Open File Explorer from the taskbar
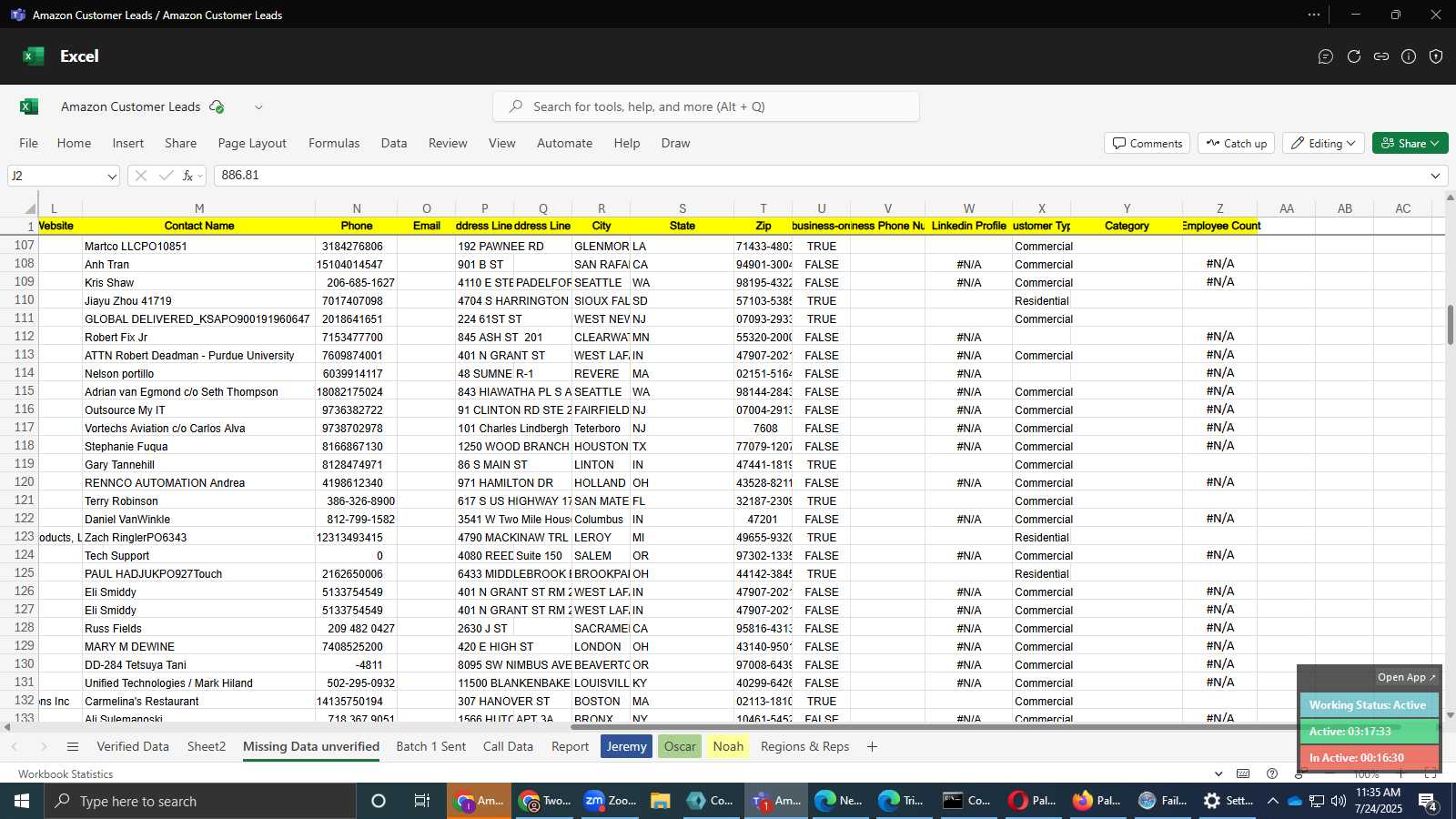1456x819 pixels. pos(661,801)
